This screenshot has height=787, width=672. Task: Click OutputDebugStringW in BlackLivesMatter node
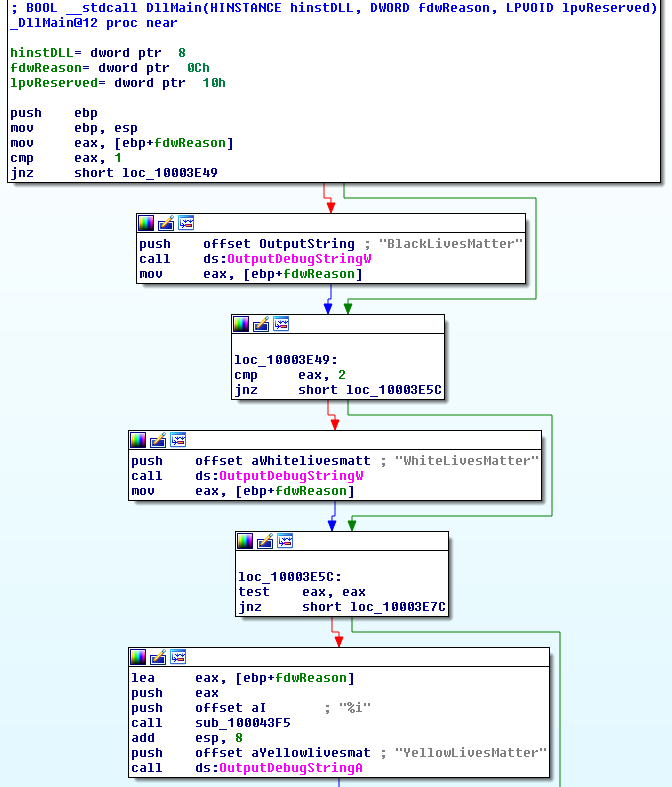(x=299, y=259)
